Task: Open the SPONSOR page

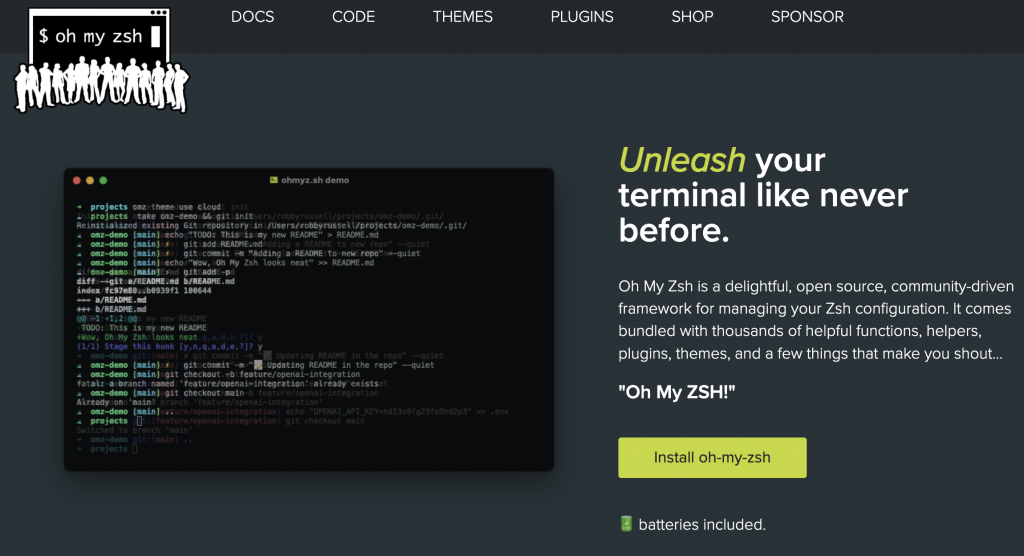Action: point(807,17)
